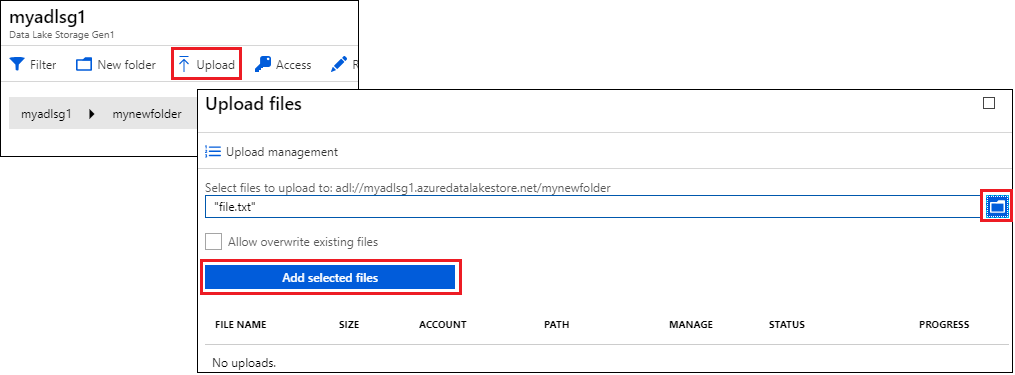Click the Upload arrow icon
This screenshot has height=375, width=1015.
[184, 65]
